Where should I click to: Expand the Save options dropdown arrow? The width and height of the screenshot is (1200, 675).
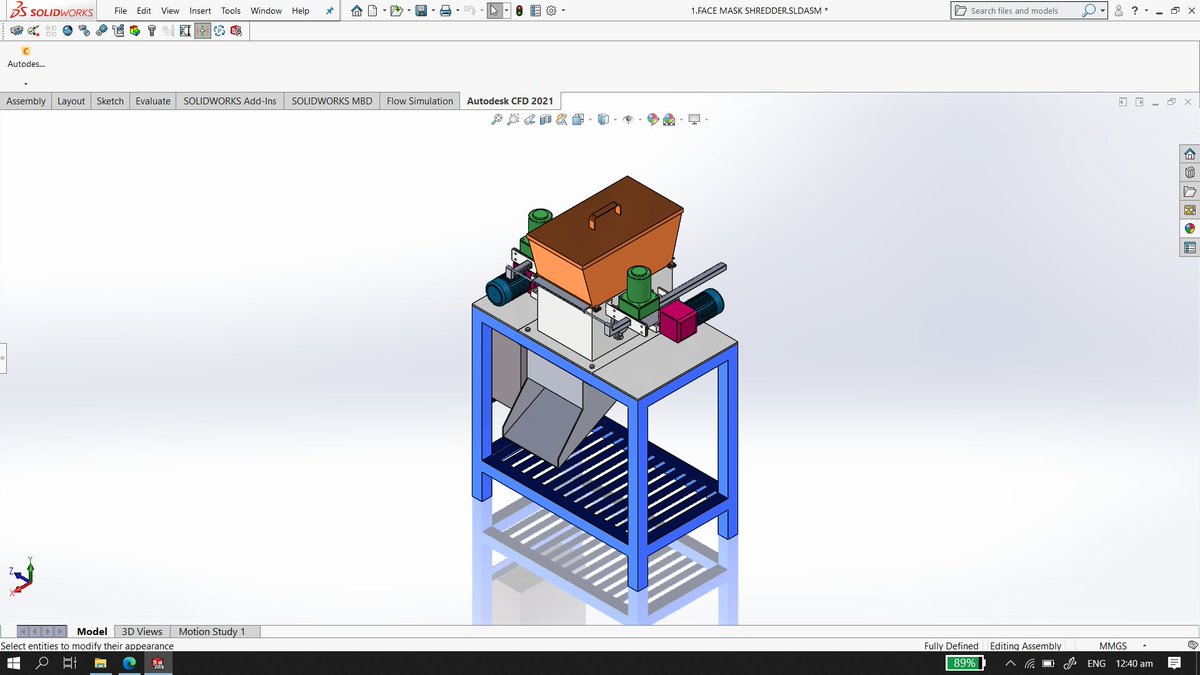coord(432,11)
